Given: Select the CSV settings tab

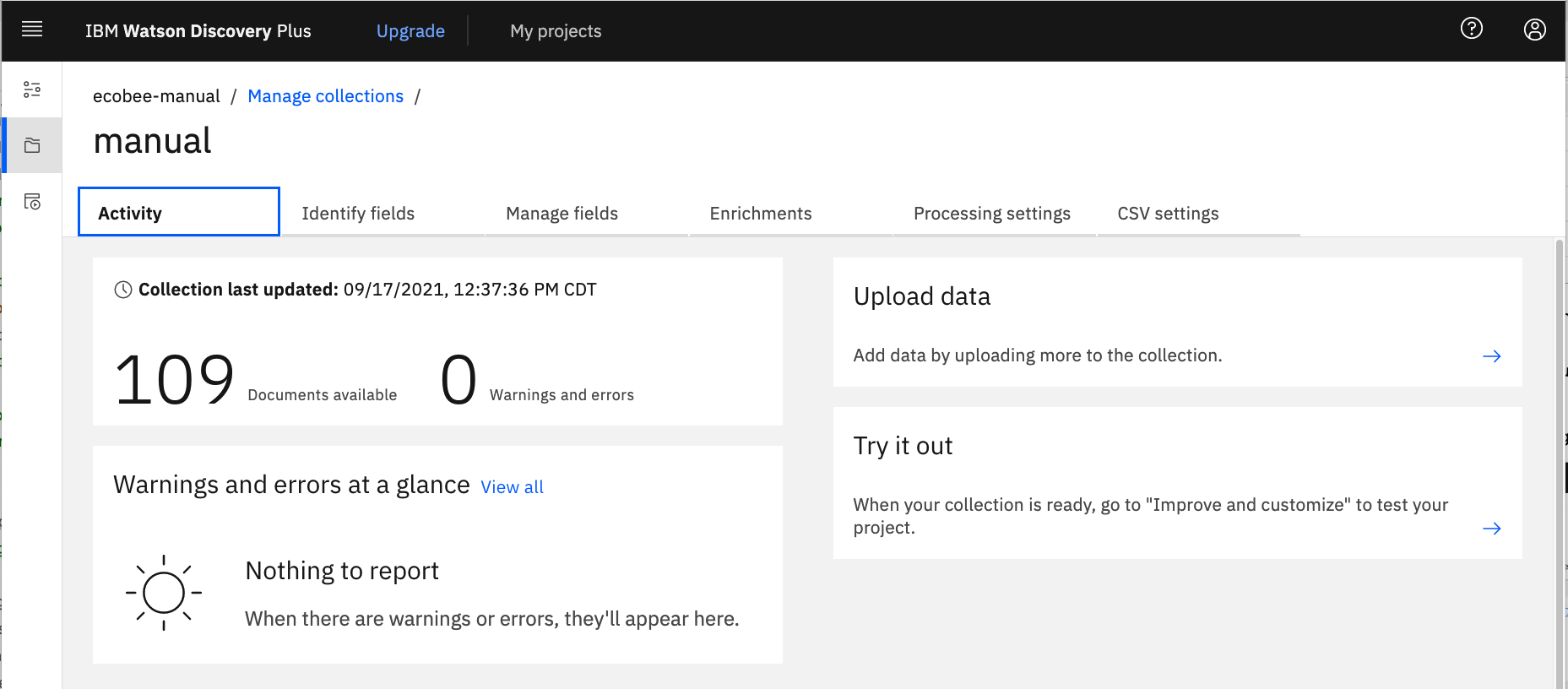Looking at the screenshot, I should pyautogui.click(x=1199, y=214).
